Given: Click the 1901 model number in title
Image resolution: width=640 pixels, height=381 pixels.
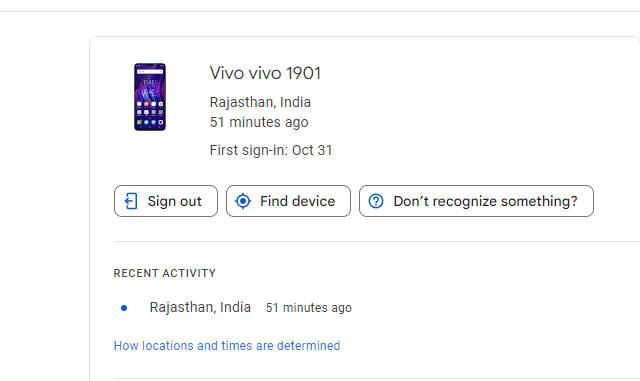Looking at the screenshot, I should click(x=303, y=74).
